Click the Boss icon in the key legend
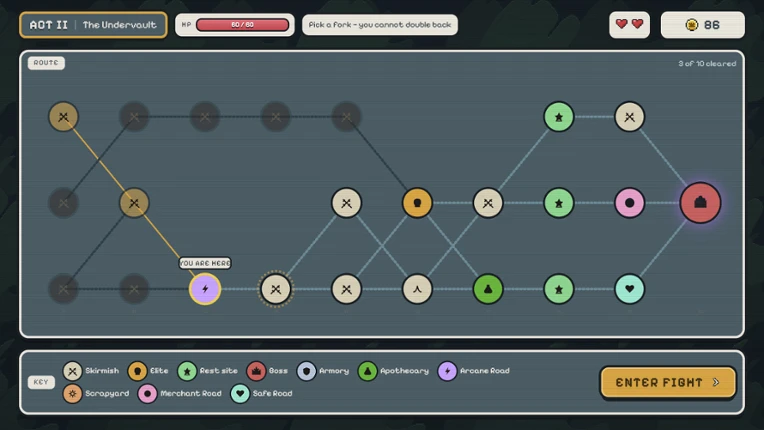Viewport: 764px width, 430px height. 256,371
